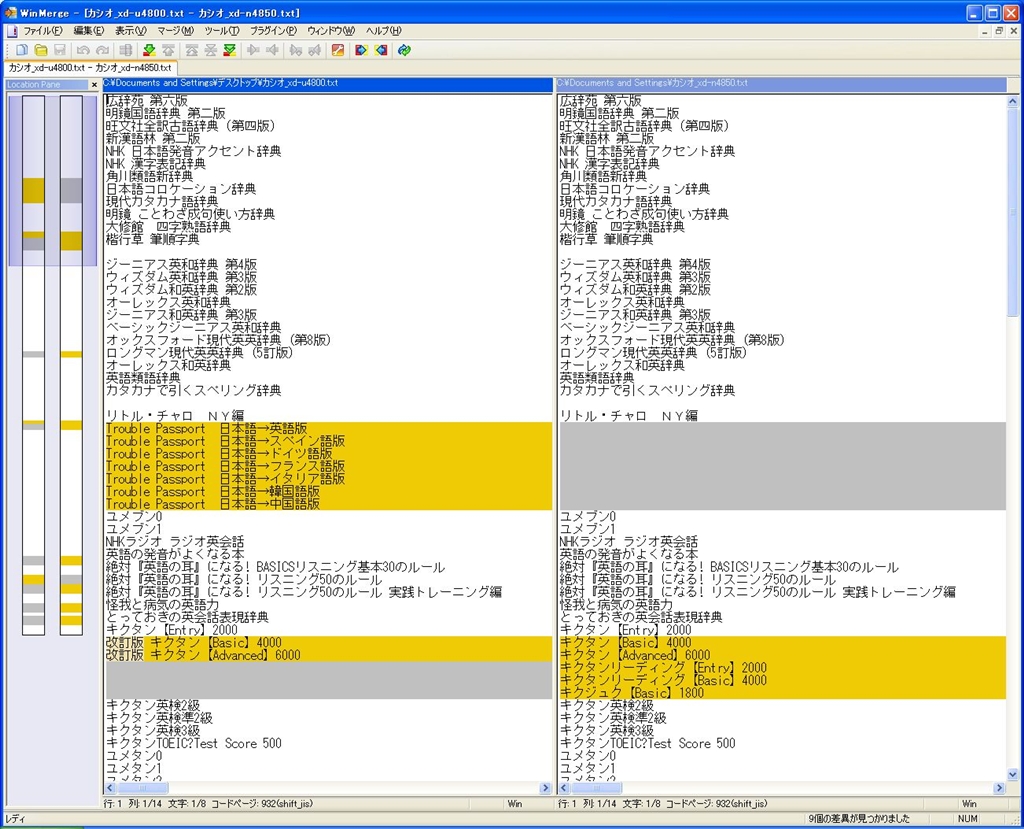The image size is (1024, 829).
Task: Click リトル・チャロ NY編 in left pane
Action: [174, 416]
